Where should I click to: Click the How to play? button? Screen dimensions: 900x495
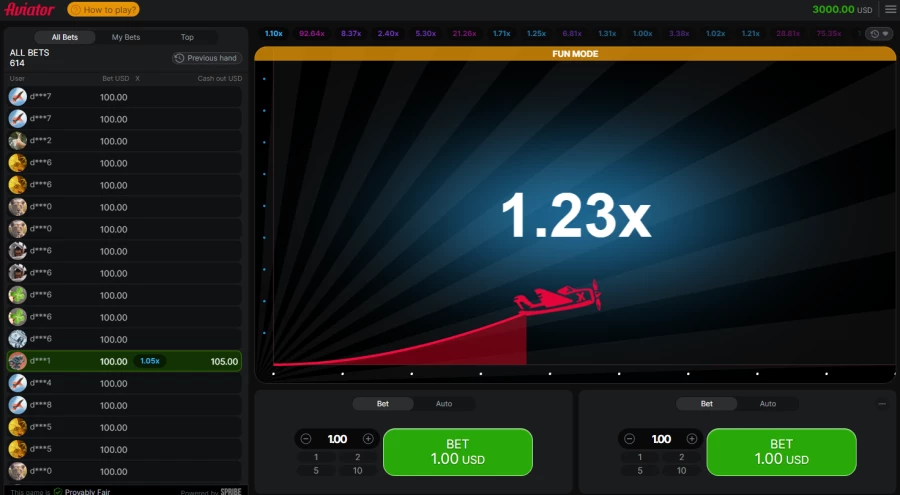[x=104, y=9]
